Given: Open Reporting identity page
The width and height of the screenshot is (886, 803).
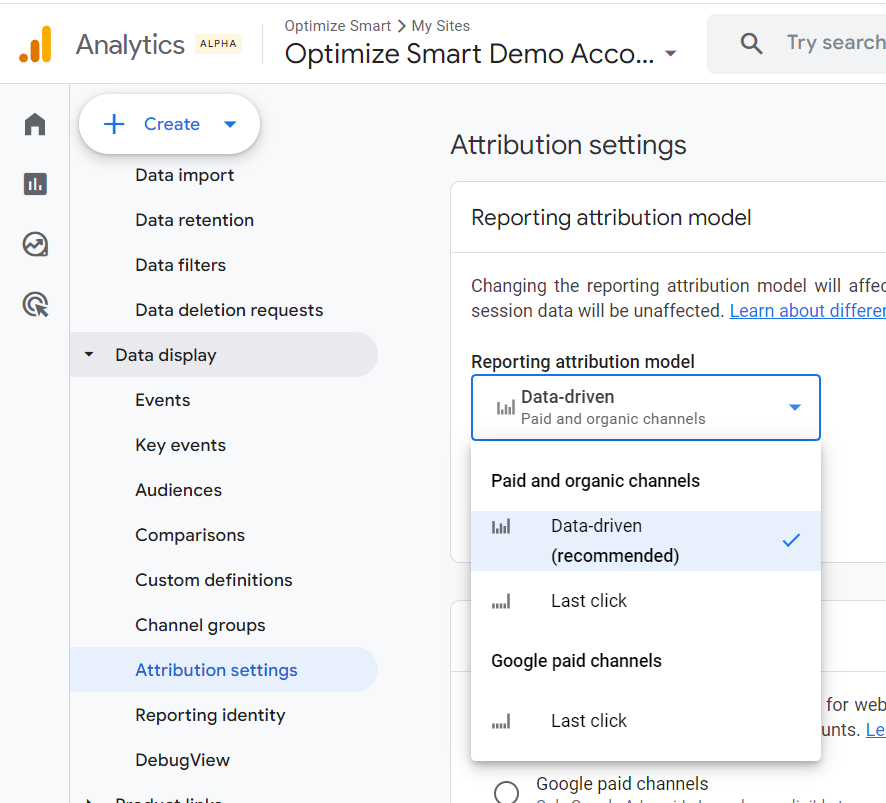Looking at the screenshot, I should [210, 715].
